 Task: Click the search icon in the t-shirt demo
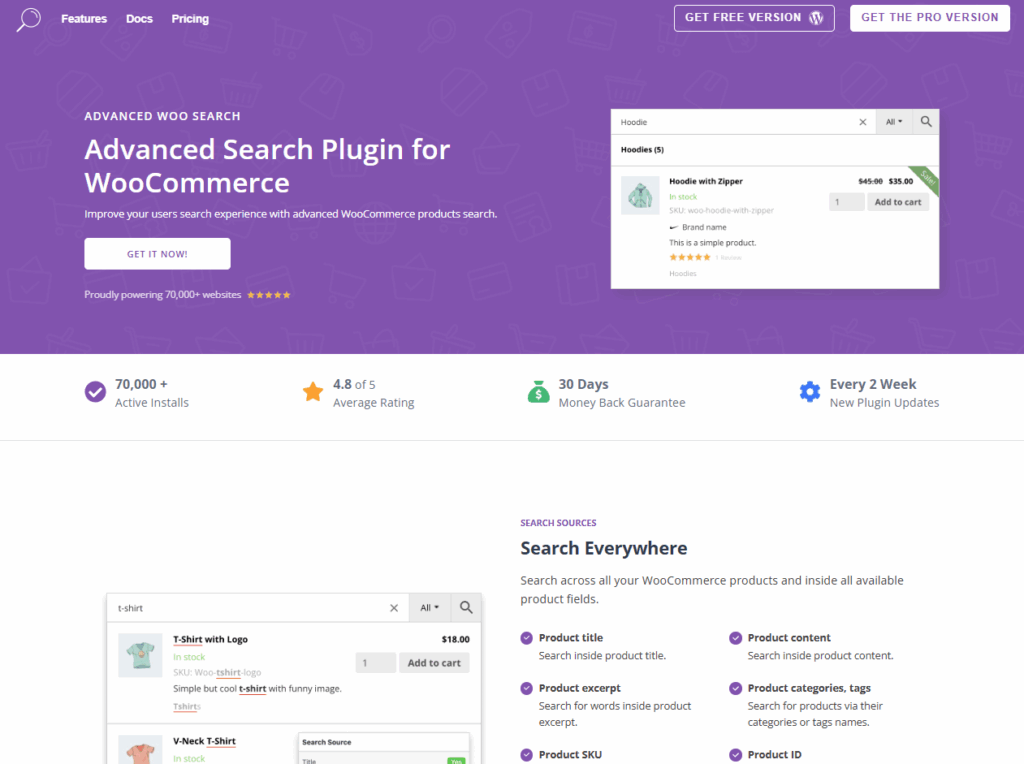[x=465, y=607]
